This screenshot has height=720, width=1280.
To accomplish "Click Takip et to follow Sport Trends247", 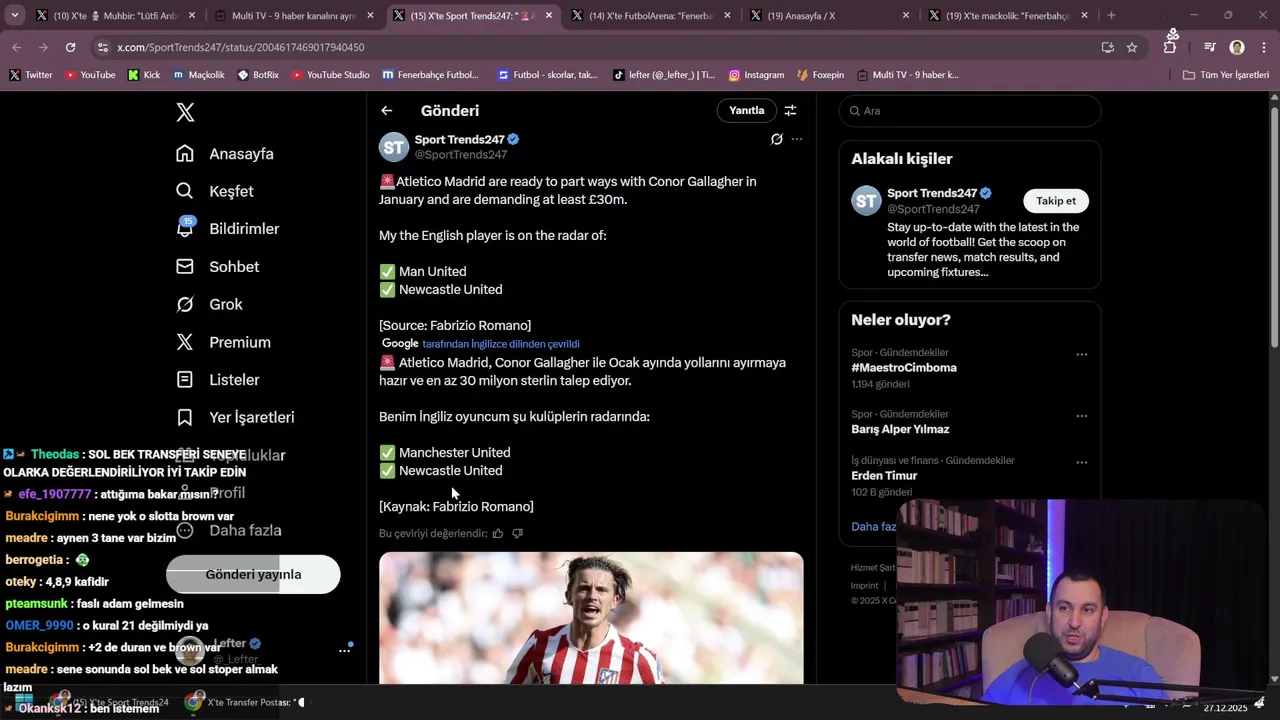I will 1056,201.
